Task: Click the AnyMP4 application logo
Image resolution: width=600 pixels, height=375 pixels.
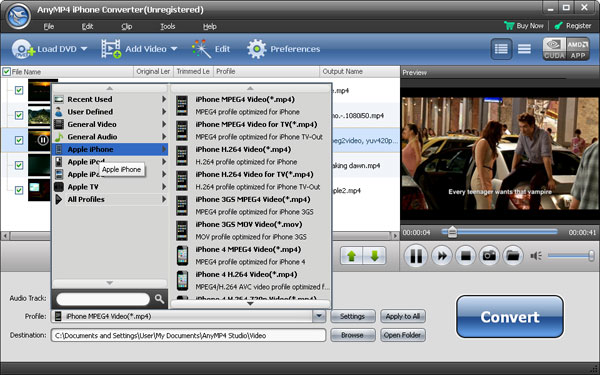Action: (18, 16)
